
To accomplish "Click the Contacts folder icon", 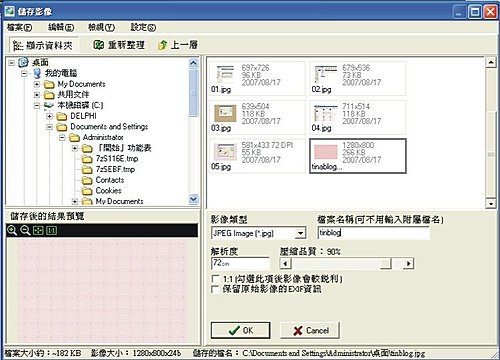I will (87, 180).
